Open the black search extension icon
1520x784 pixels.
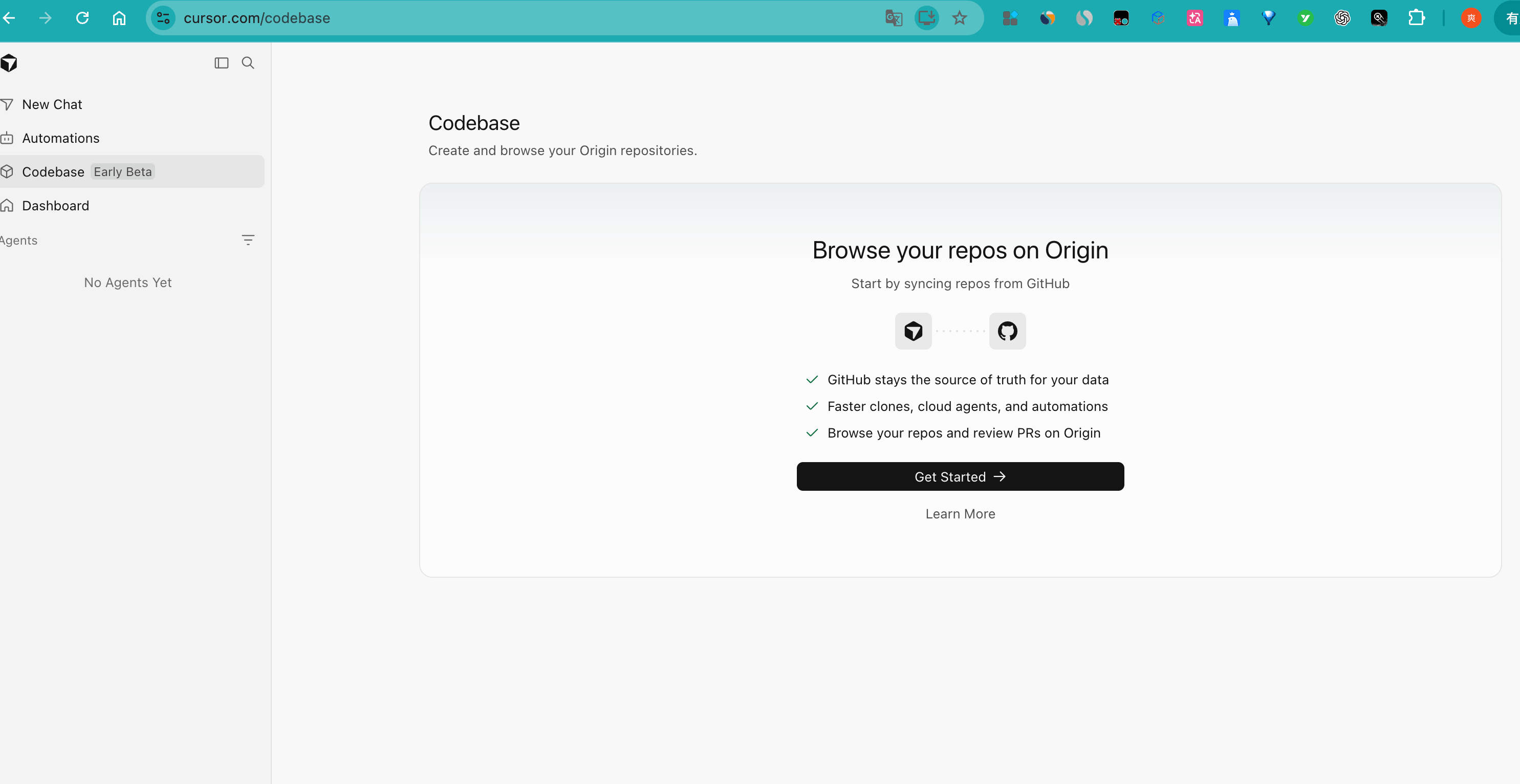(x=1379, y=18)
